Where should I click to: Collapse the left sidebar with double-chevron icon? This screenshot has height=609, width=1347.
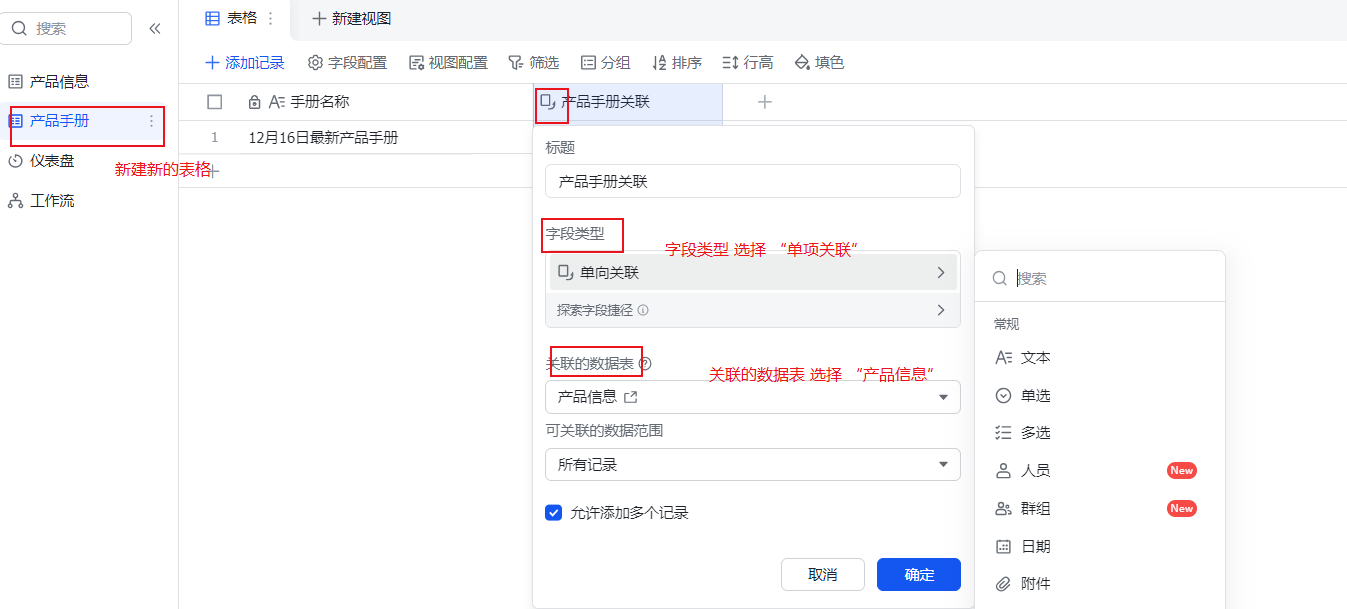(155, 29)
